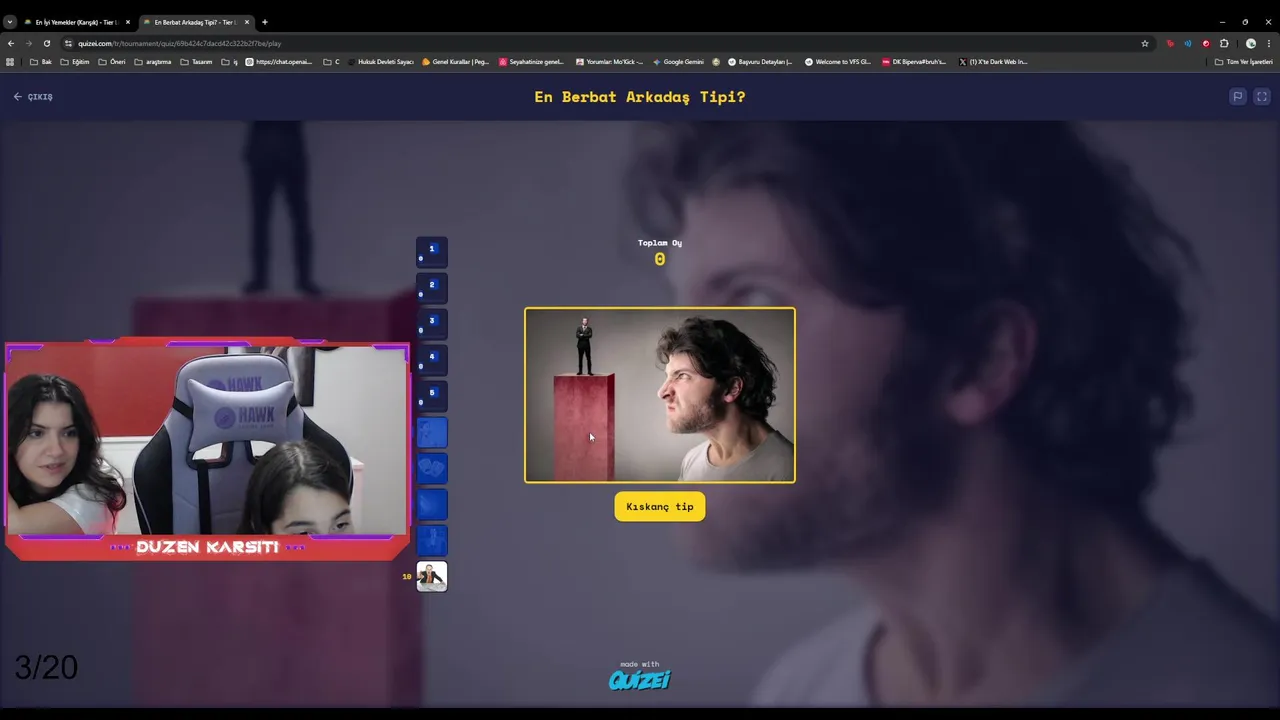1280x720 pixels.
Task: Open the chat.openai bookmark
Action: pyautogui.click(x=279, y=62)
